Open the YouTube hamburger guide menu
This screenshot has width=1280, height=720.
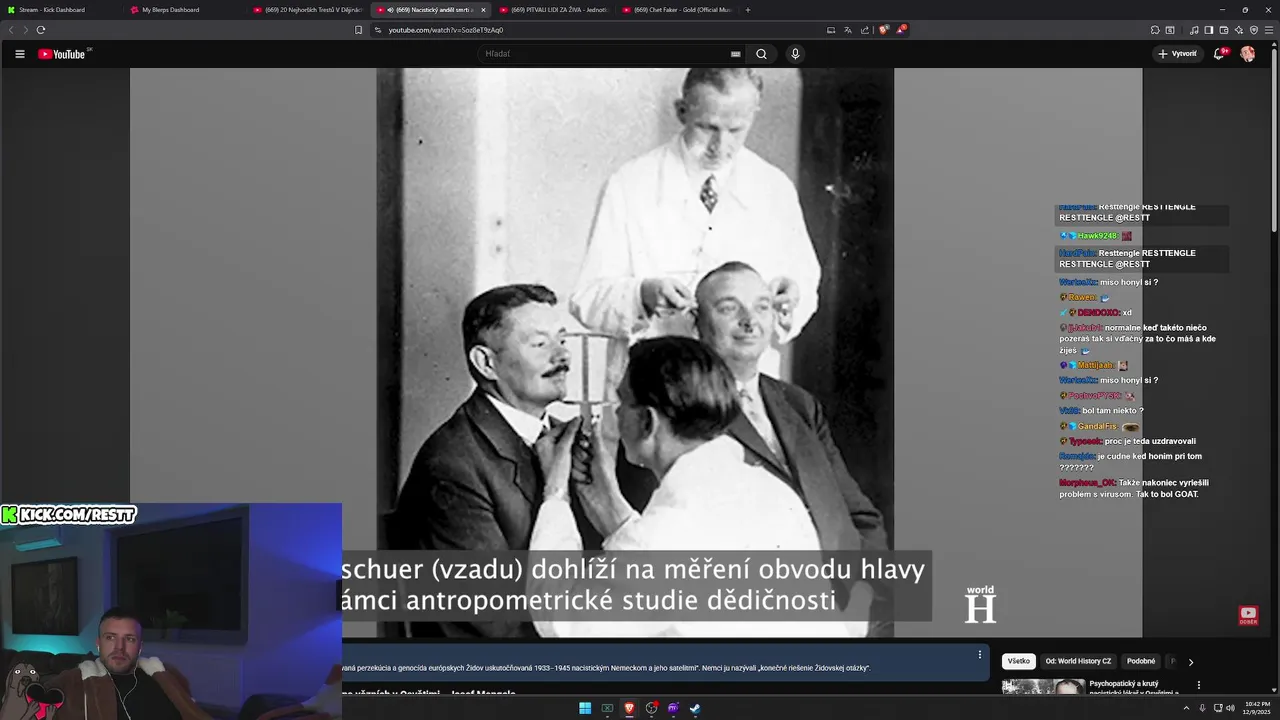(20, 54)
